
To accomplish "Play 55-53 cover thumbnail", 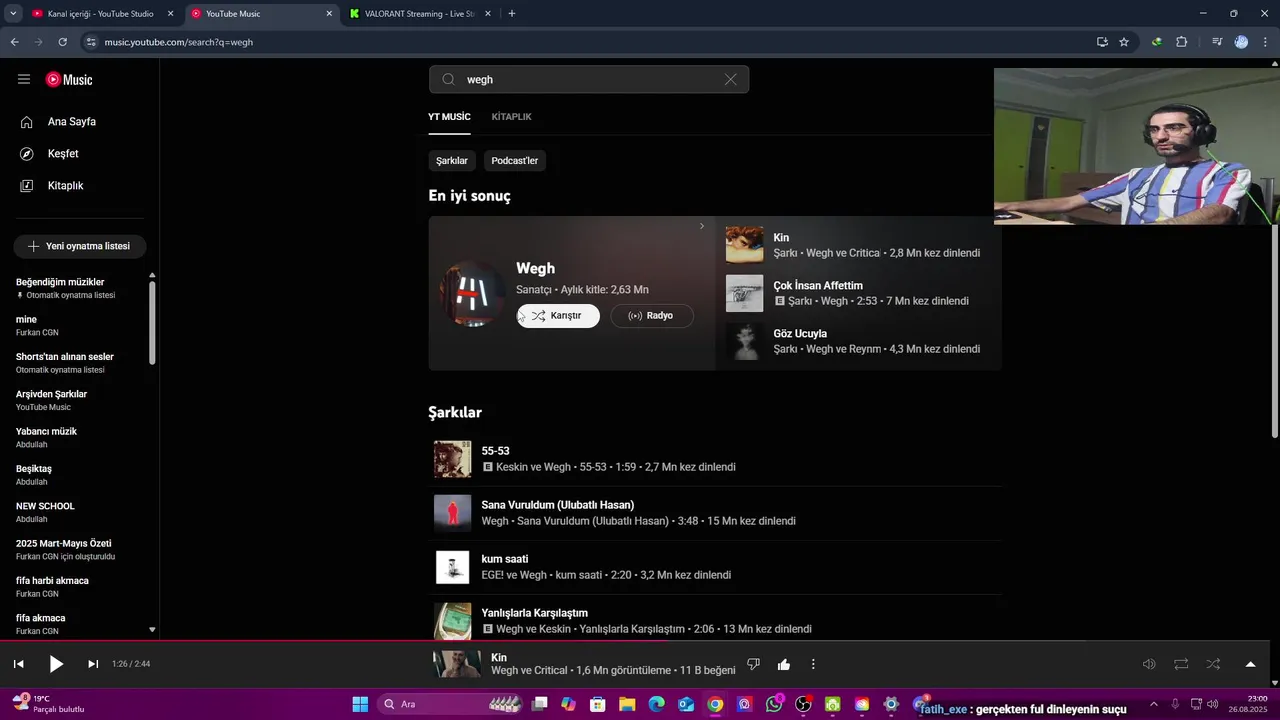I will pyautogui.click(x=452, y=459).
